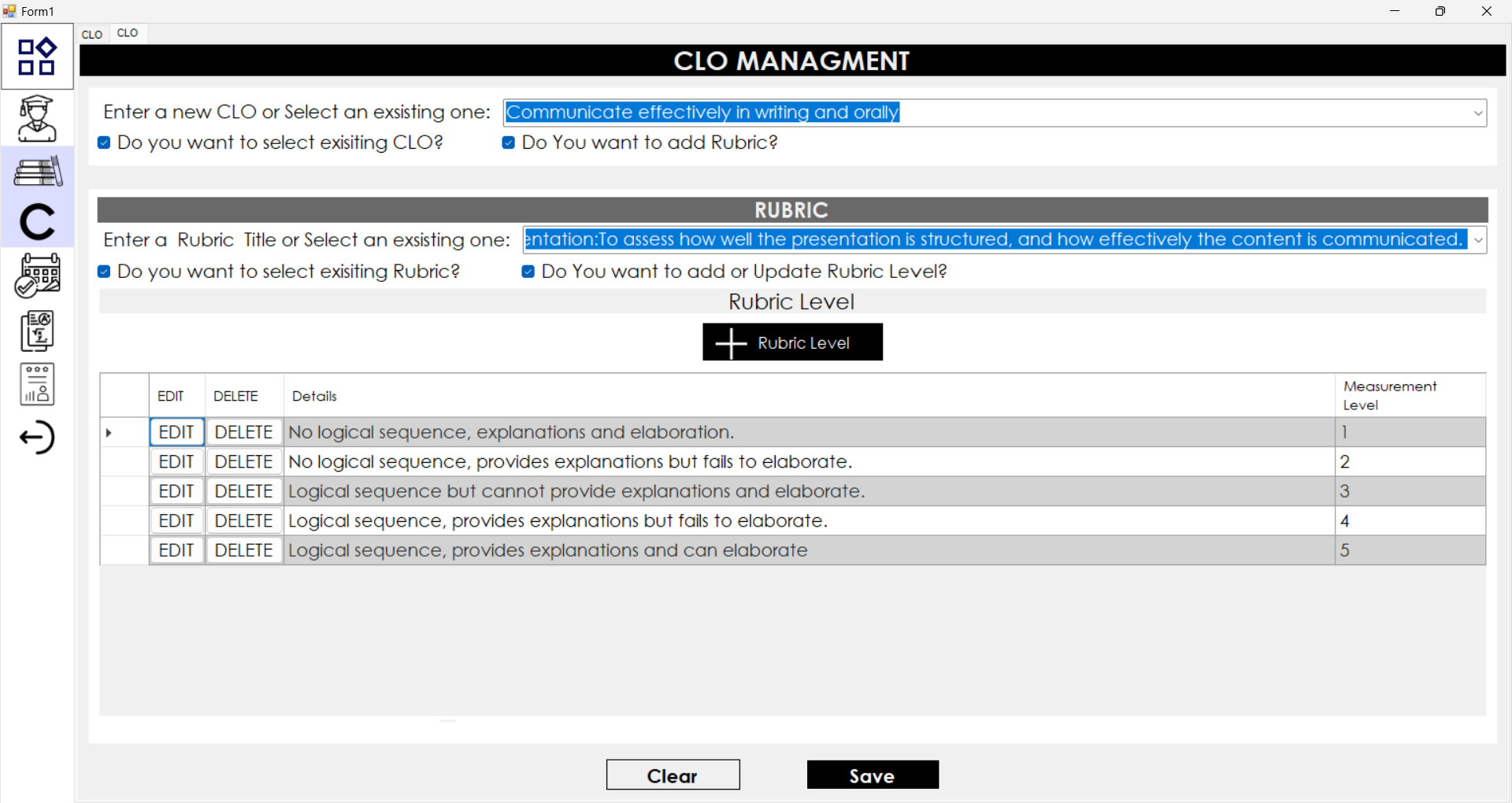The width and height of the screenshot is (1512, 803).
Task: Open the calendar with checkmark icon
Action: tap(37, 276)
